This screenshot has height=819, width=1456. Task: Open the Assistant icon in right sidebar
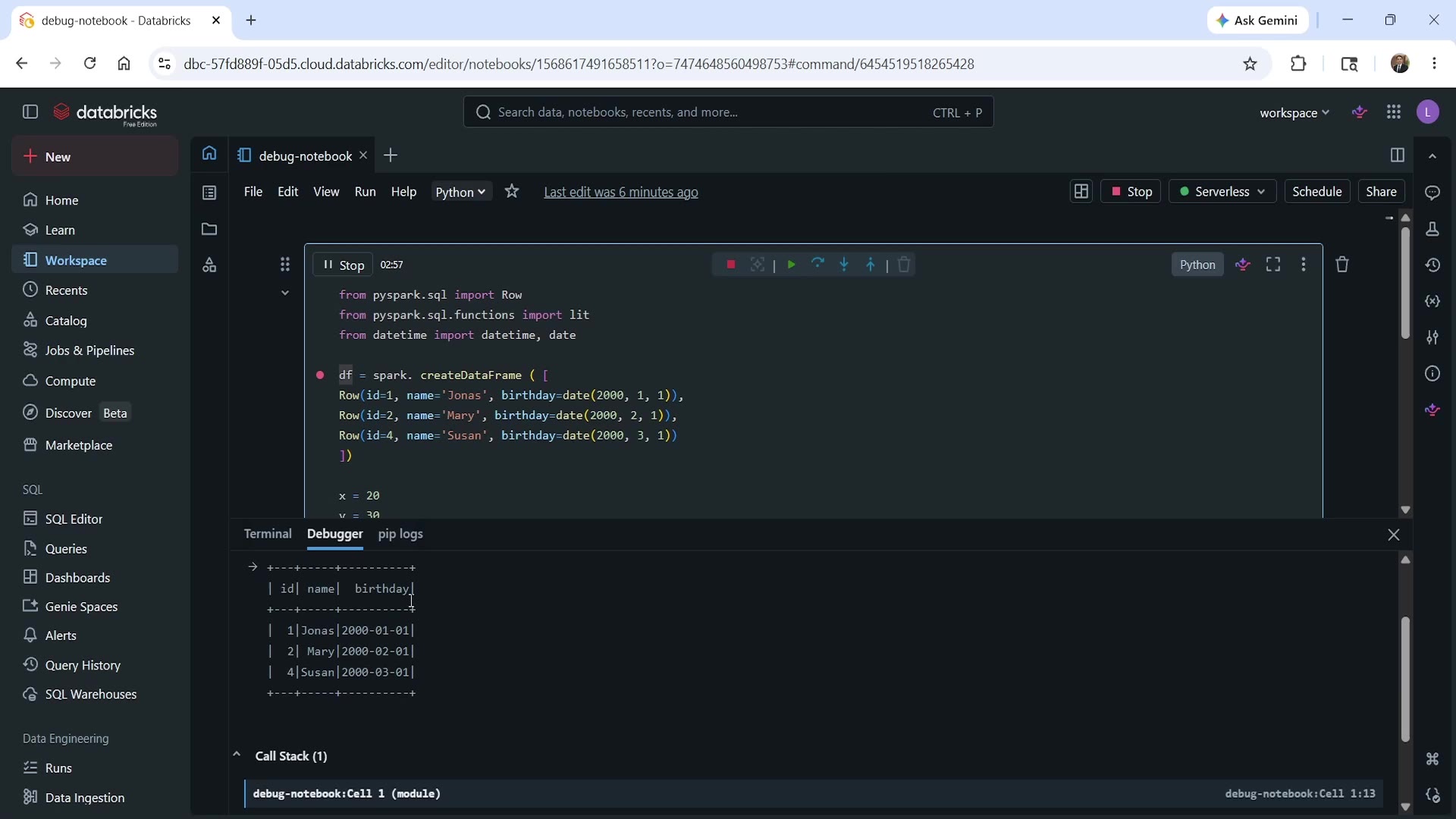click(1432, 409)
